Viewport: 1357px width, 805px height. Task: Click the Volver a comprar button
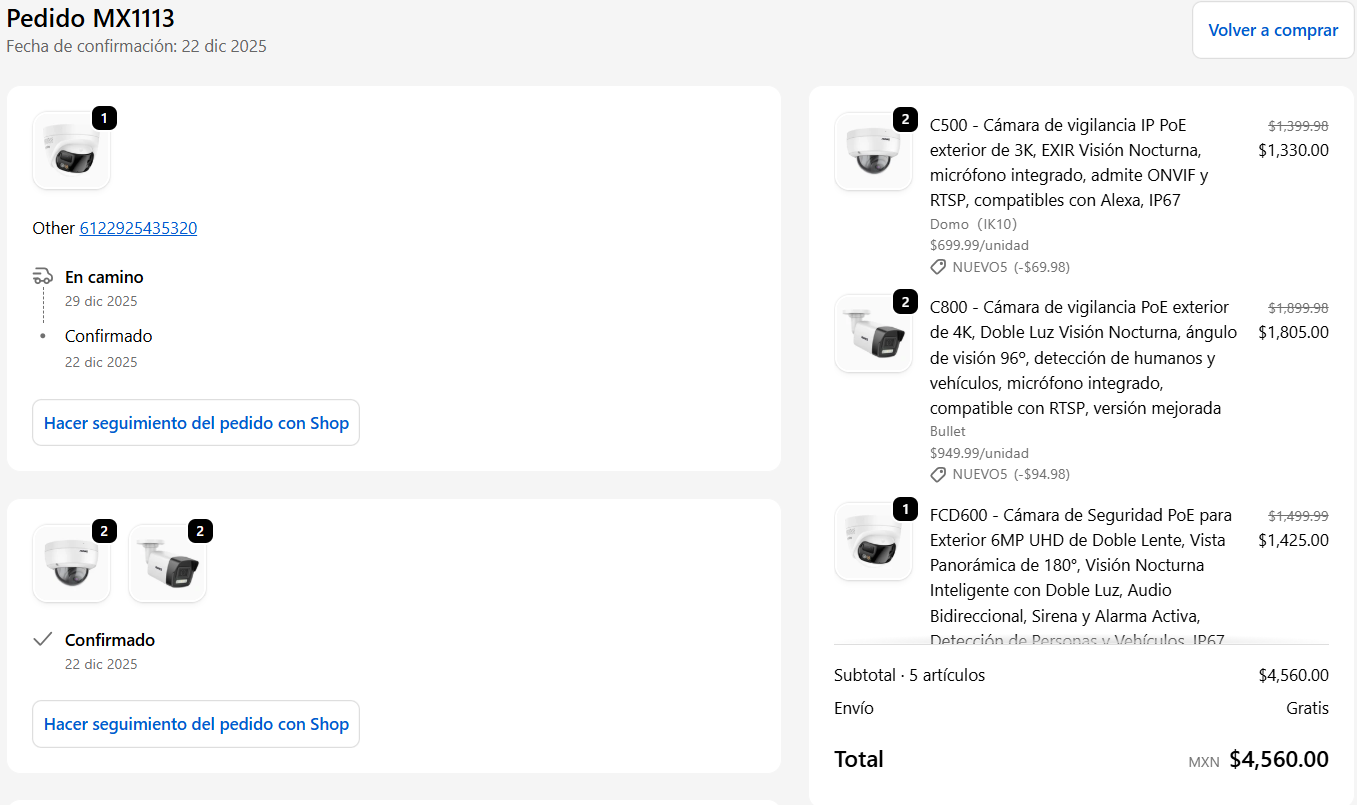tap(1272, 30)
